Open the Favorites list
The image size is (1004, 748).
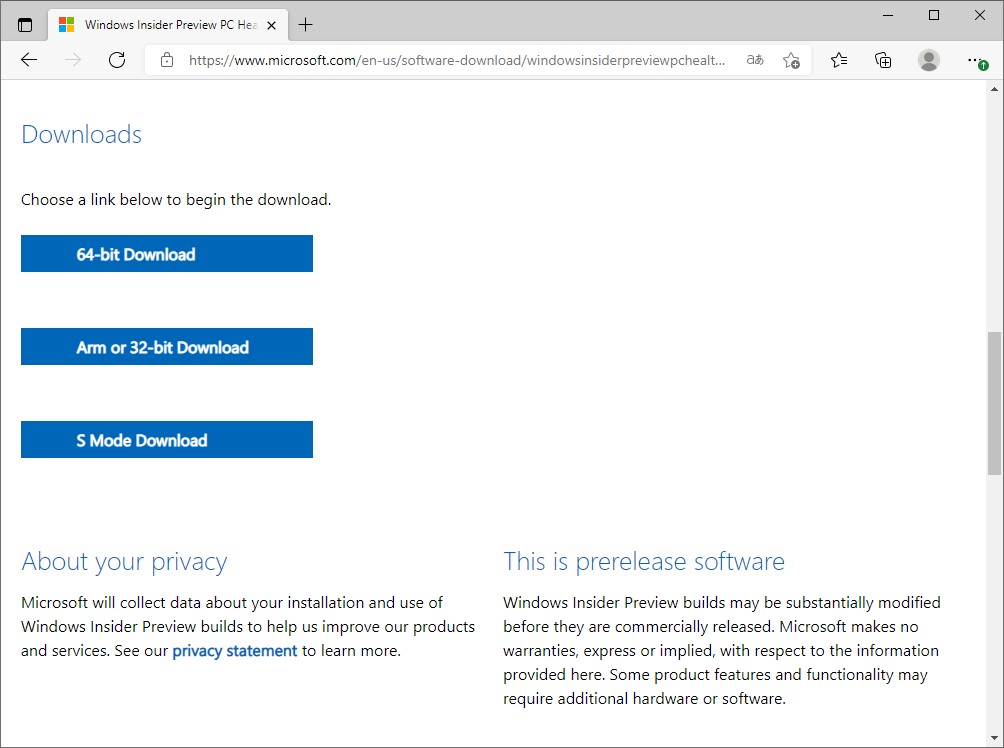click(839, 60)
